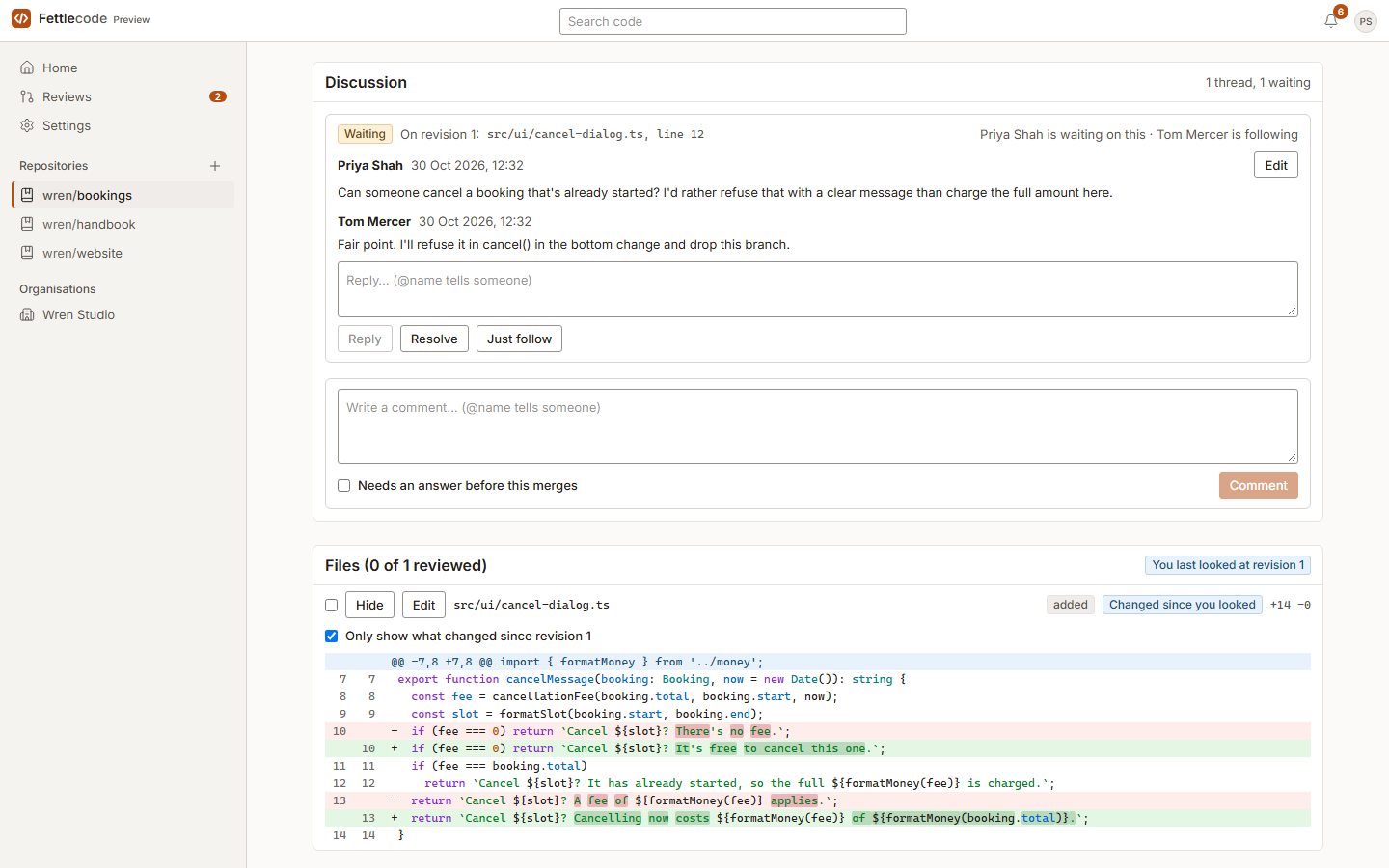Open the PS user avatar menu
Image resolution: width=1389 pixels, height=868 pixels.
1366,21
